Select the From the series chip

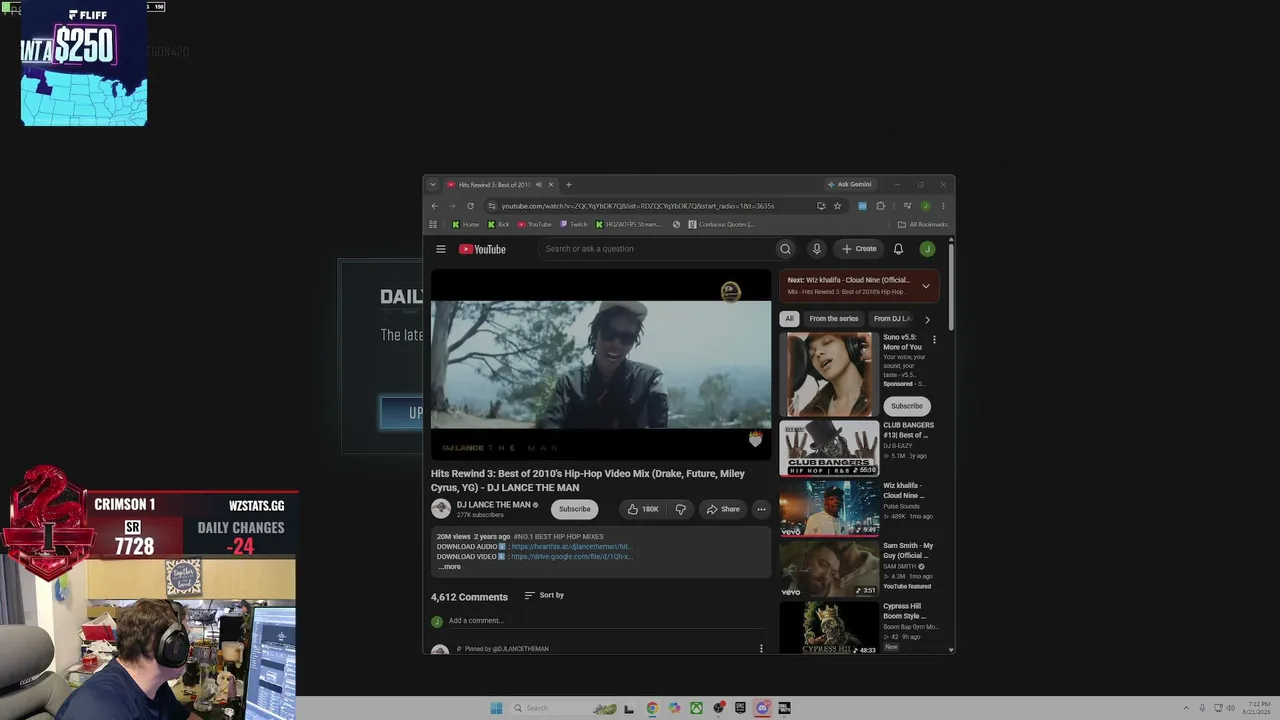click(834, 319)
